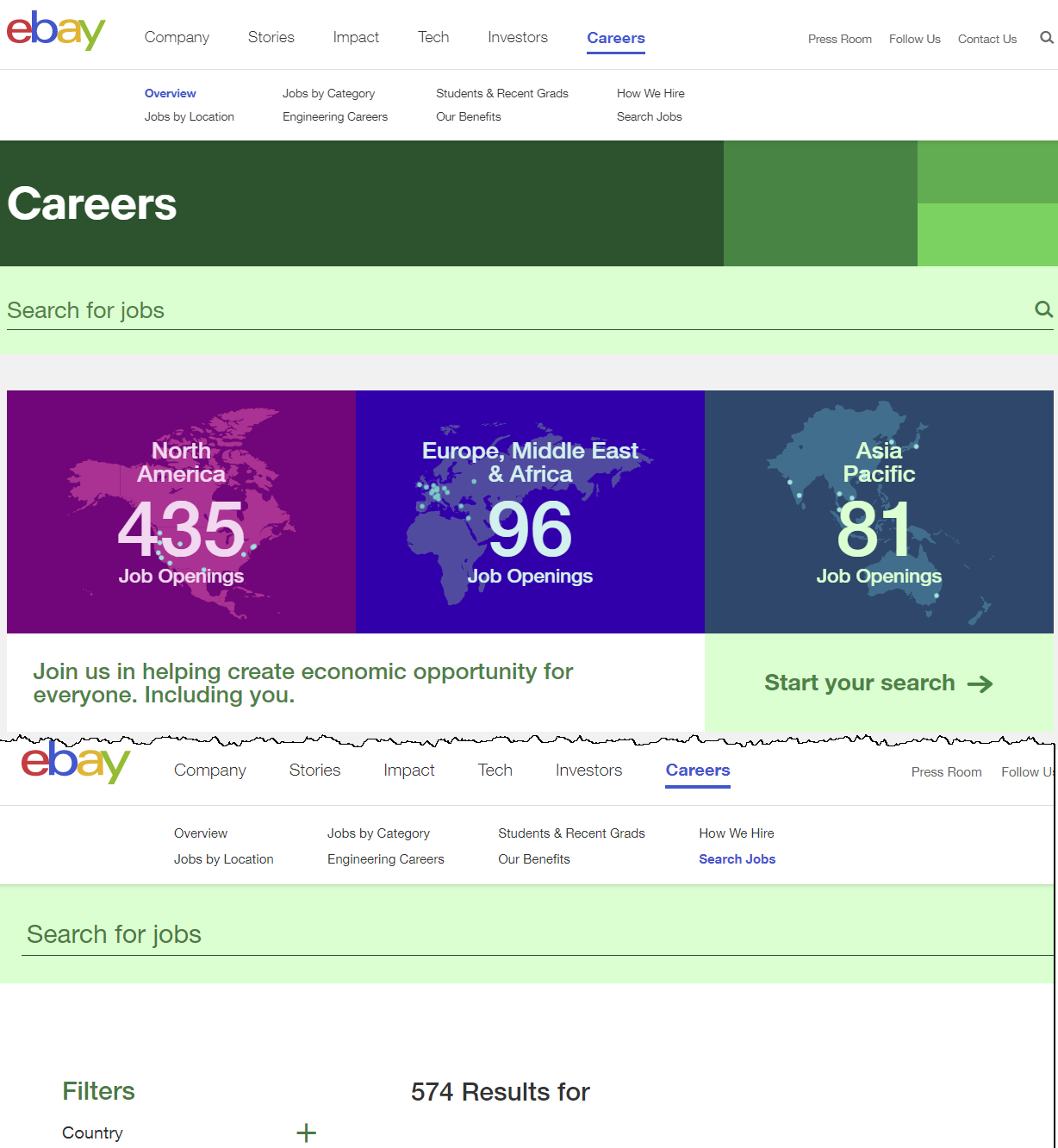This screenshot has width=1058, height=1148.
Task: Go to Press Room in lower page header
Action: (947, 772)
